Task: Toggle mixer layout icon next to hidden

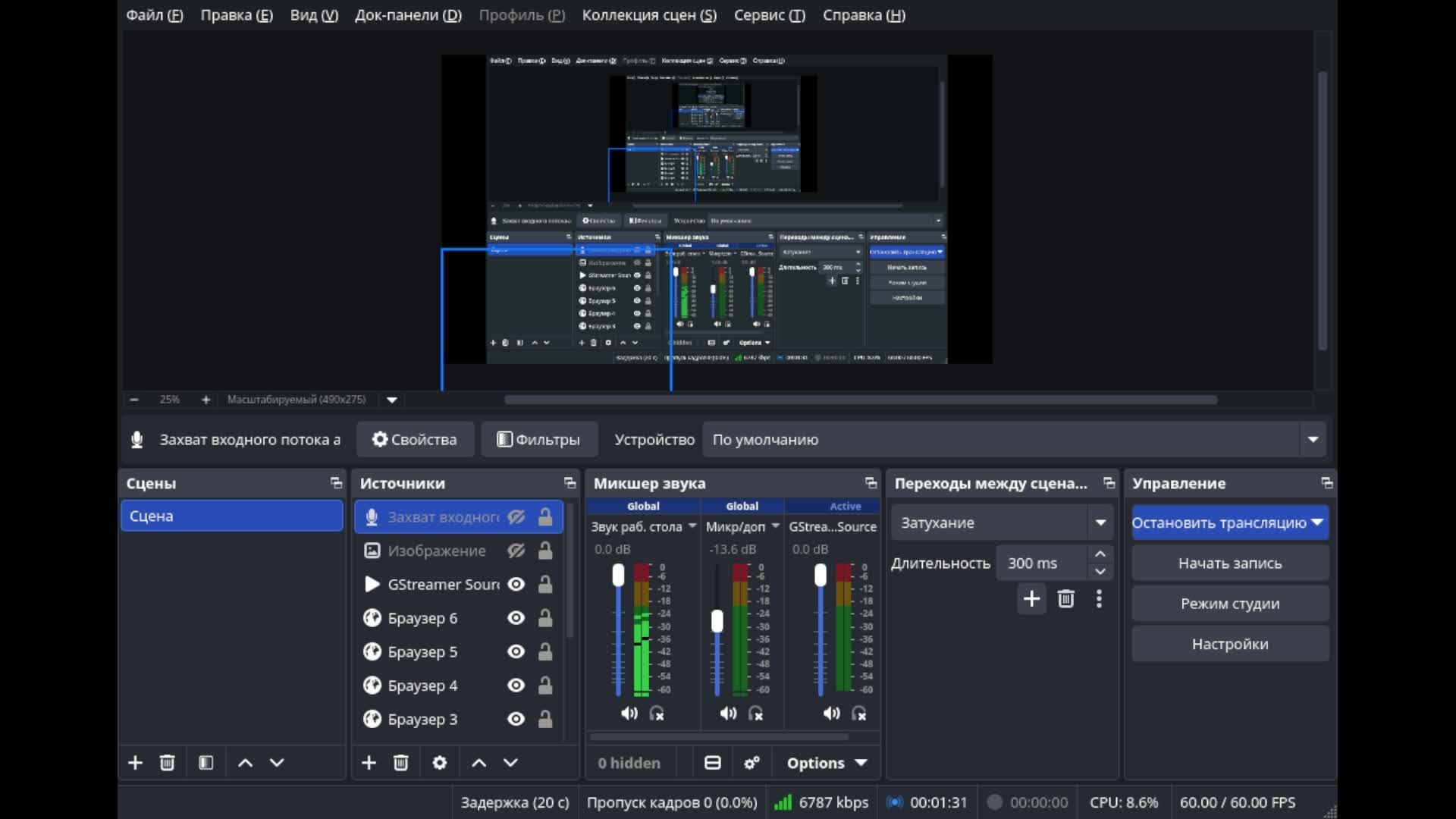Action: coord(713,763)
